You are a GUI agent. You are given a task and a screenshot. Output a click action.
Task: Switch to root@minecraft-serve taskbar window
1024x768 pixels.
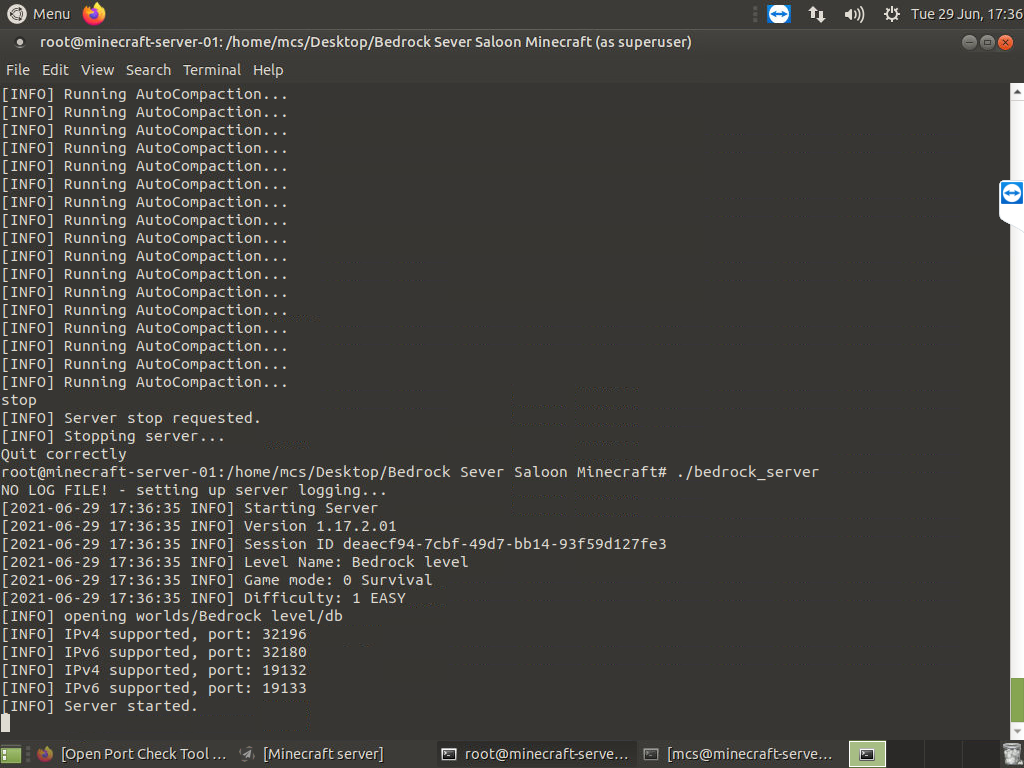point(535,754)
